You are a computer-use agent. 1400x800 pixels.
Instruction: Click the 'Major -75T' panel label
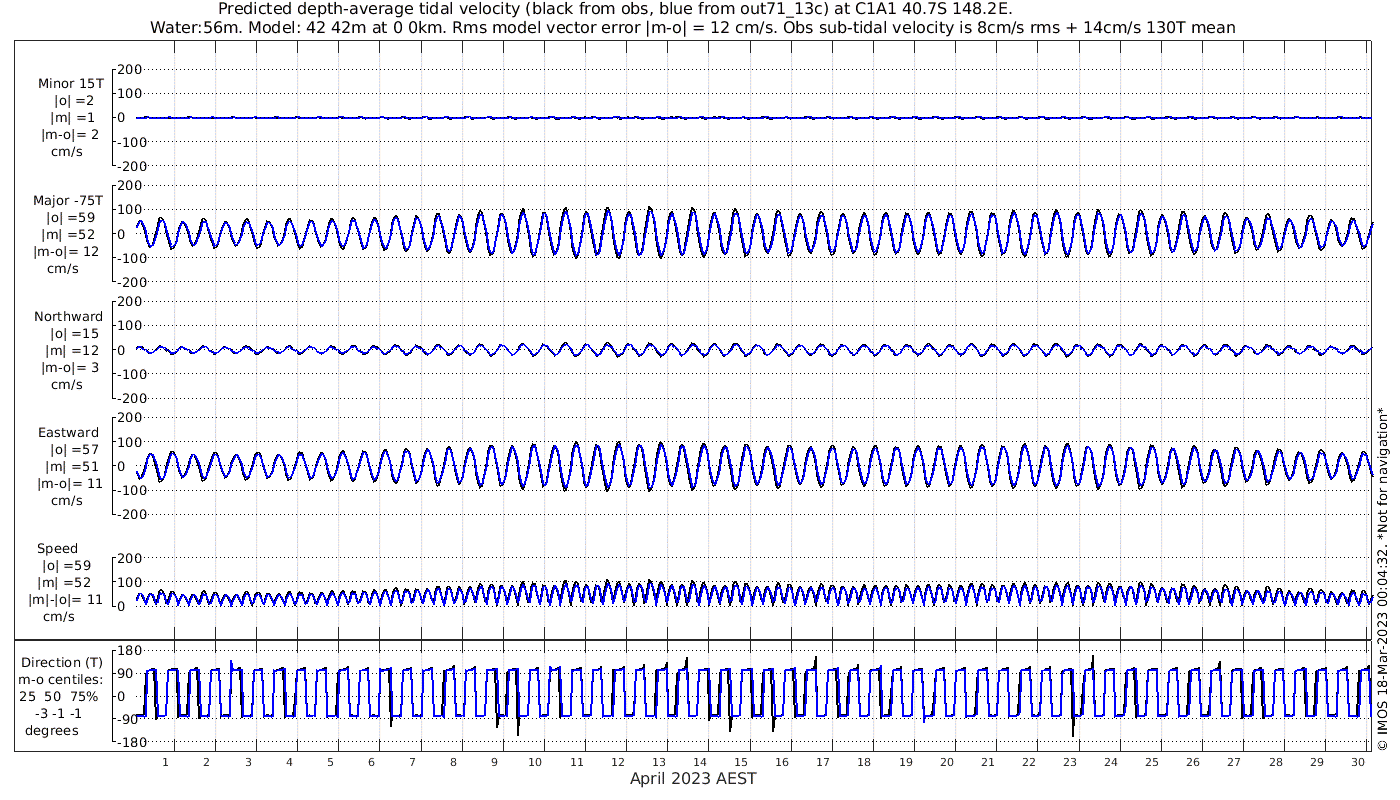[x=68, y=200]
